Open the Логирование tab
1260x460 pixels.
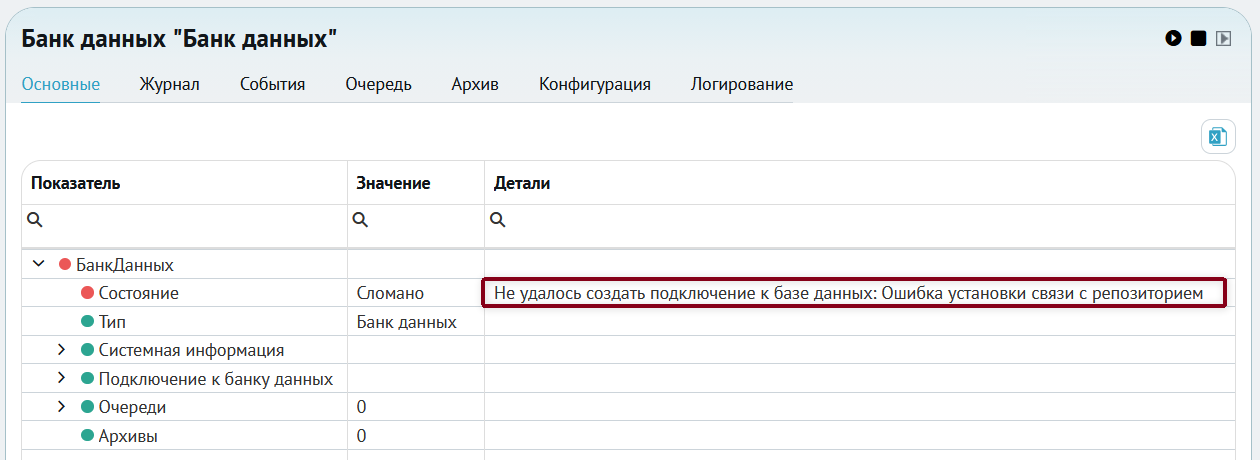pyautogui.click(x=742, y=84)
